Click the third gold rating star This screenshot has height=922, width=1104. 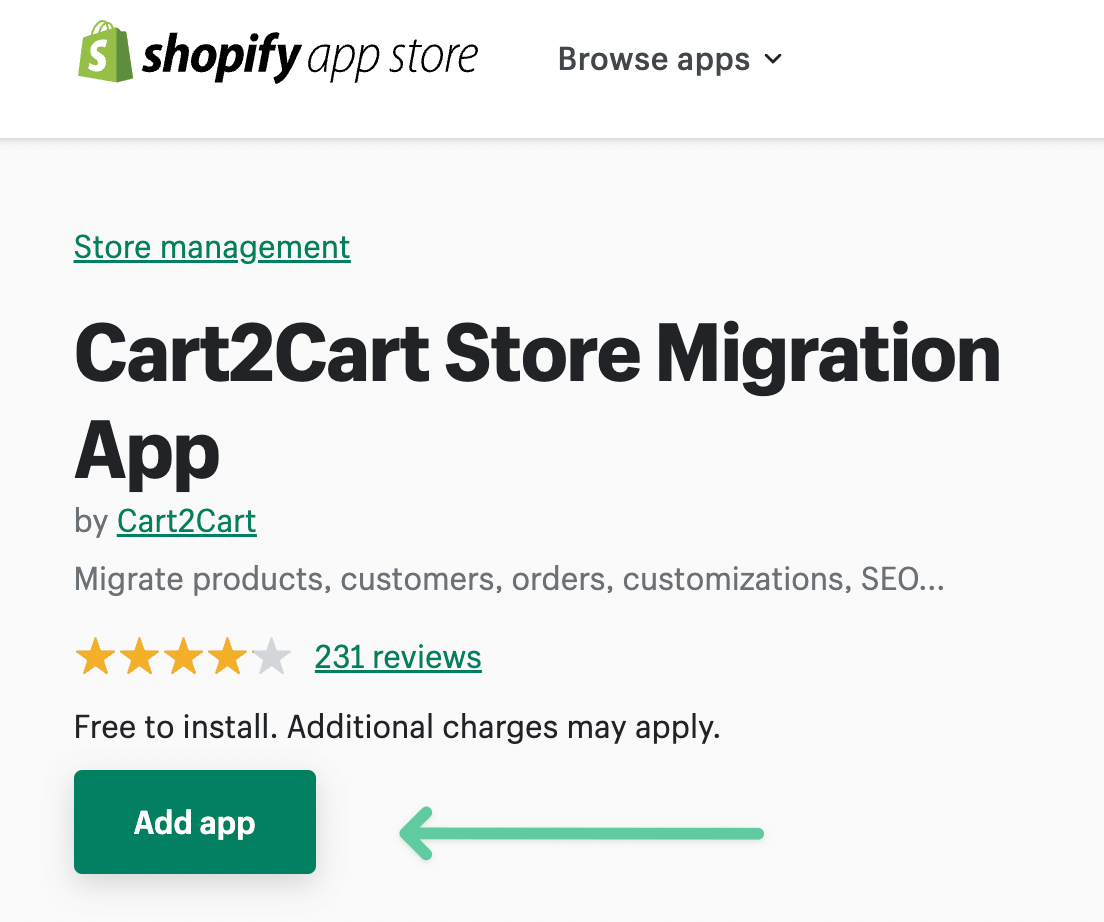pyautogui.click(x=183, y=657)
